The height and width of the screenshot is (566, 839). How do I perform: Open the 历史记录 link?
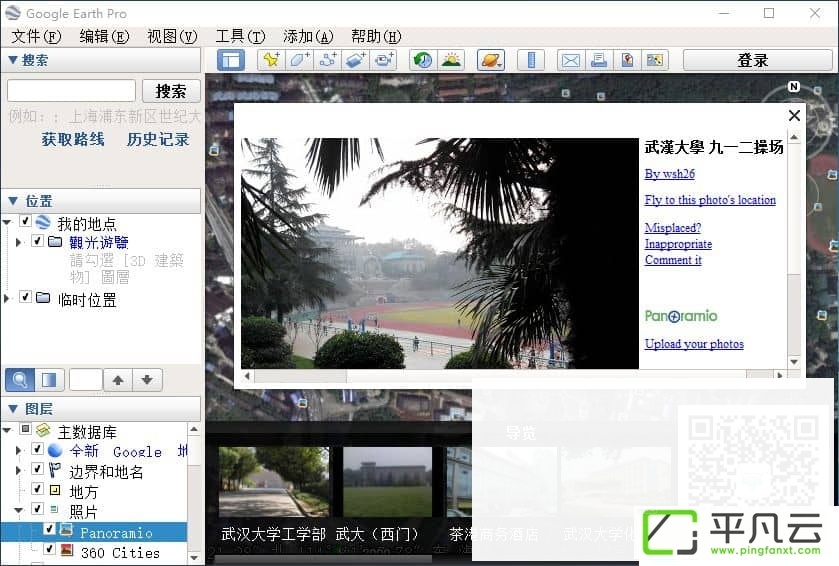(x=158, y=140)
